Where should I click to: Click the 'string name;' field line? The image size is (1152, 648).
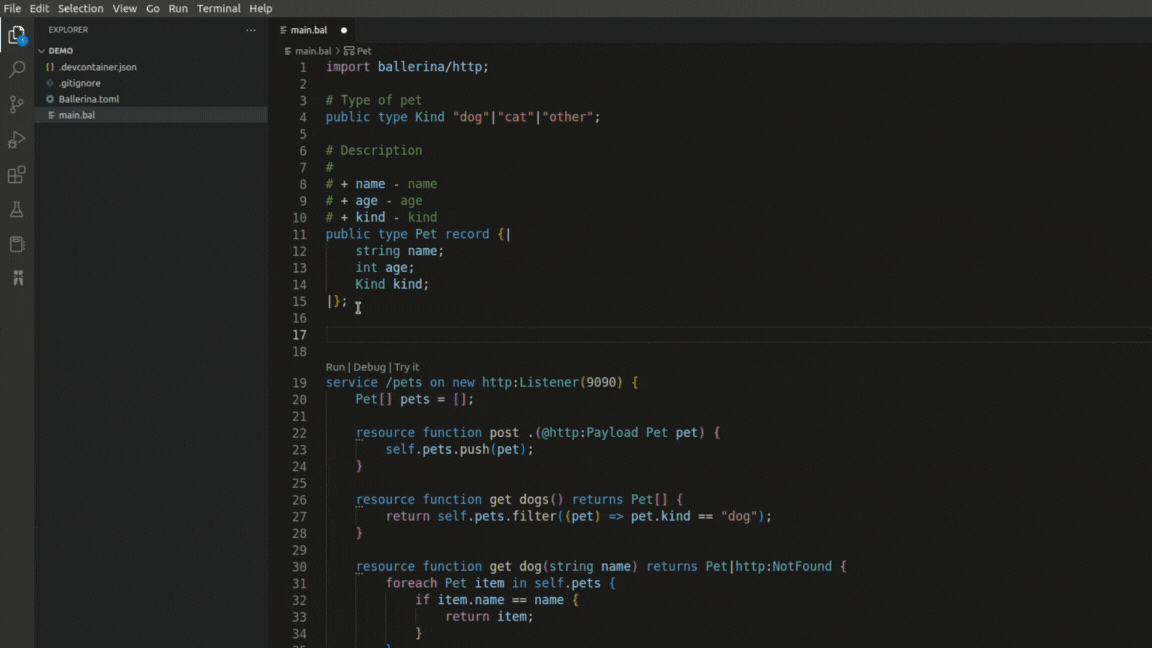pos(400,251)
